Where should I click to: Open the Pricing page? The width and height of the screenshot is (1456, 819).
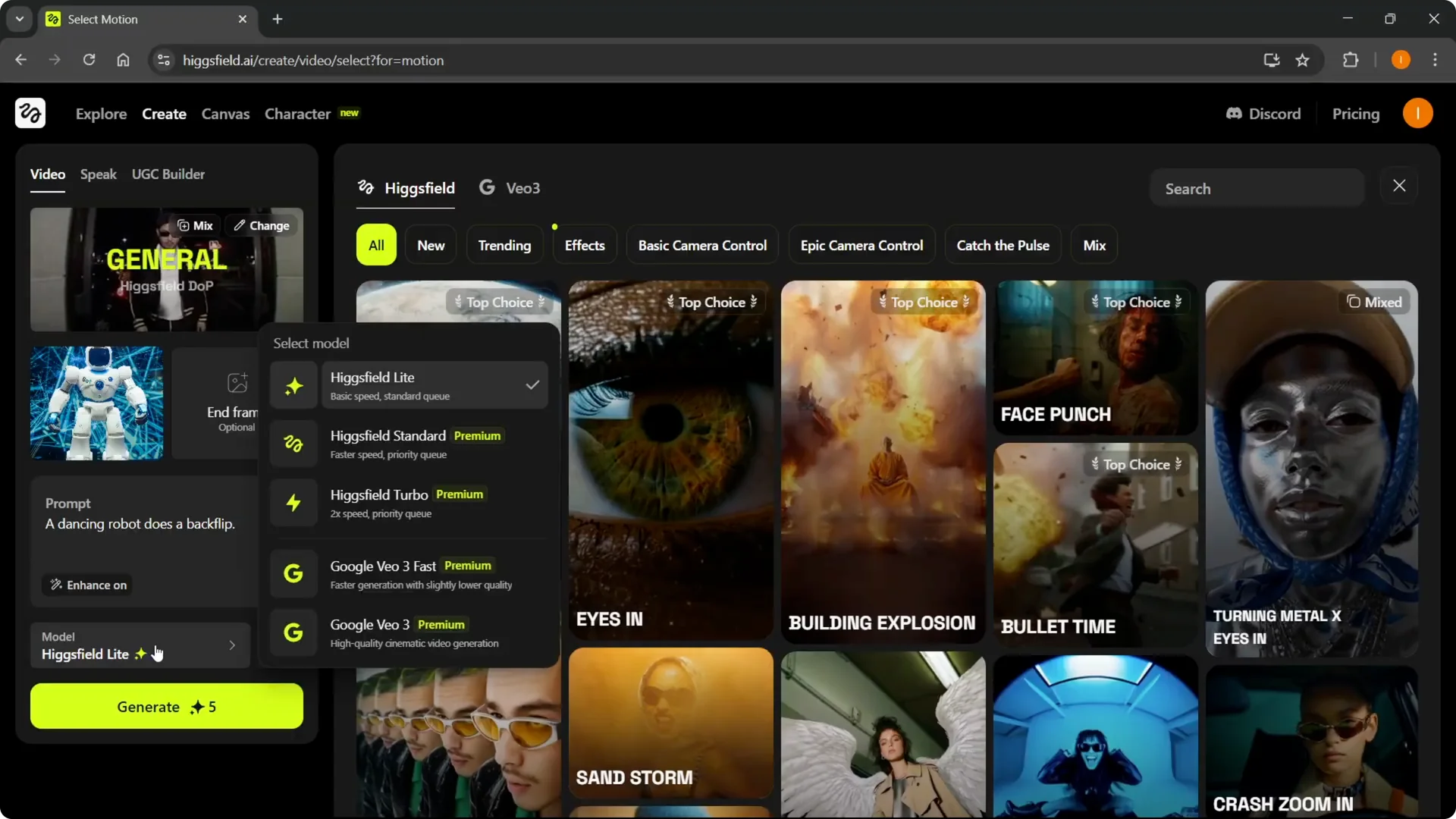(1356, 114)
